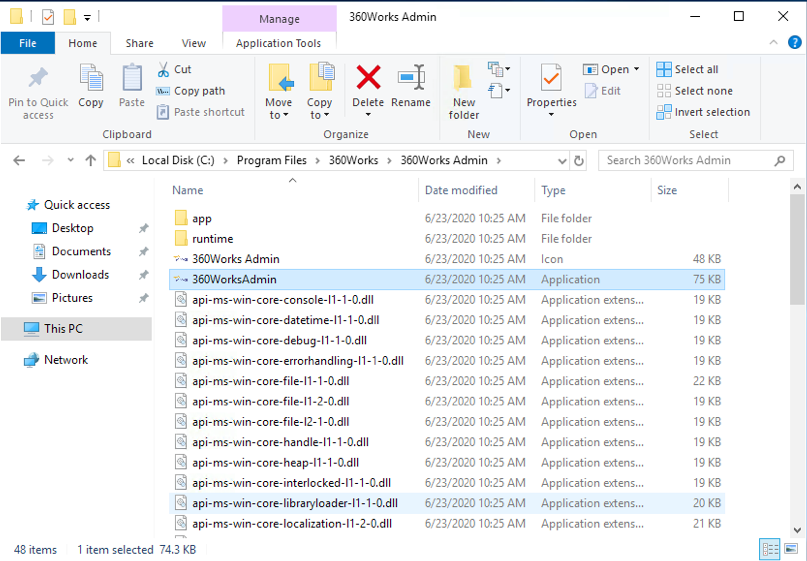The width and height of the screenshot is (807, 561).
Task: Expand the Properties dropdown arrow
Action: click(x=551, y=114)
